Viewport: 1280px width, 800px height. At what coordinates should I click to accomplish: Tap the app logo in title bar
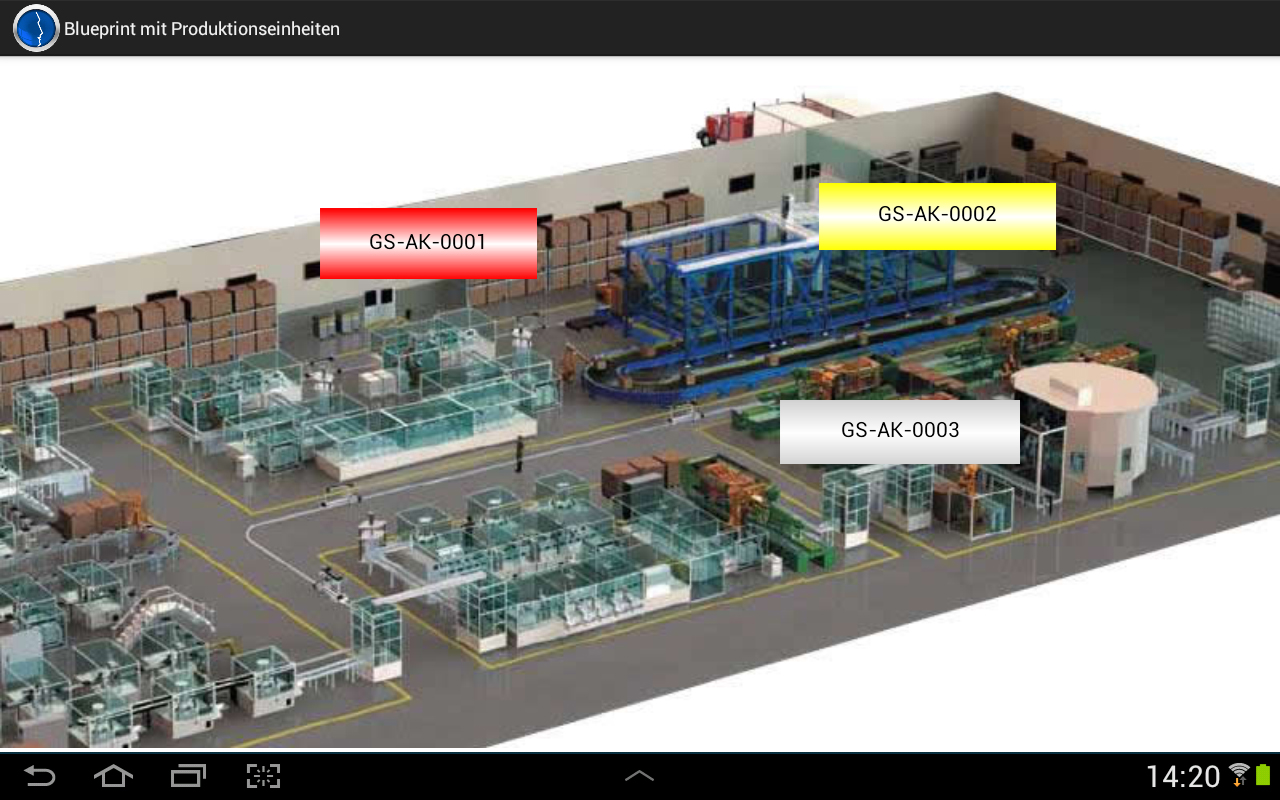36,28
